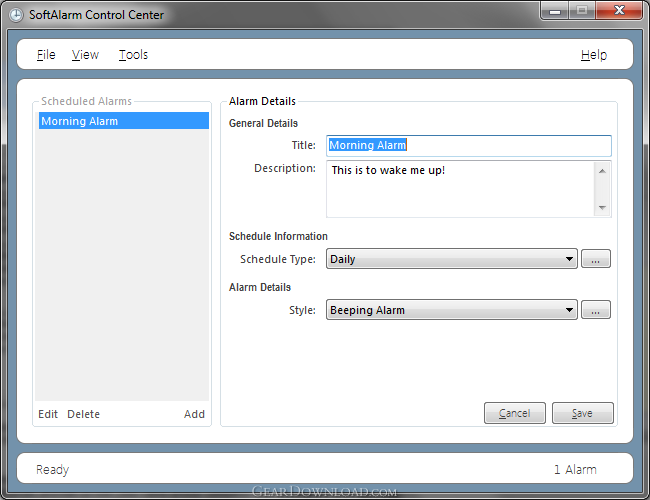Click the Schedule Information heading

click(278, 236)
